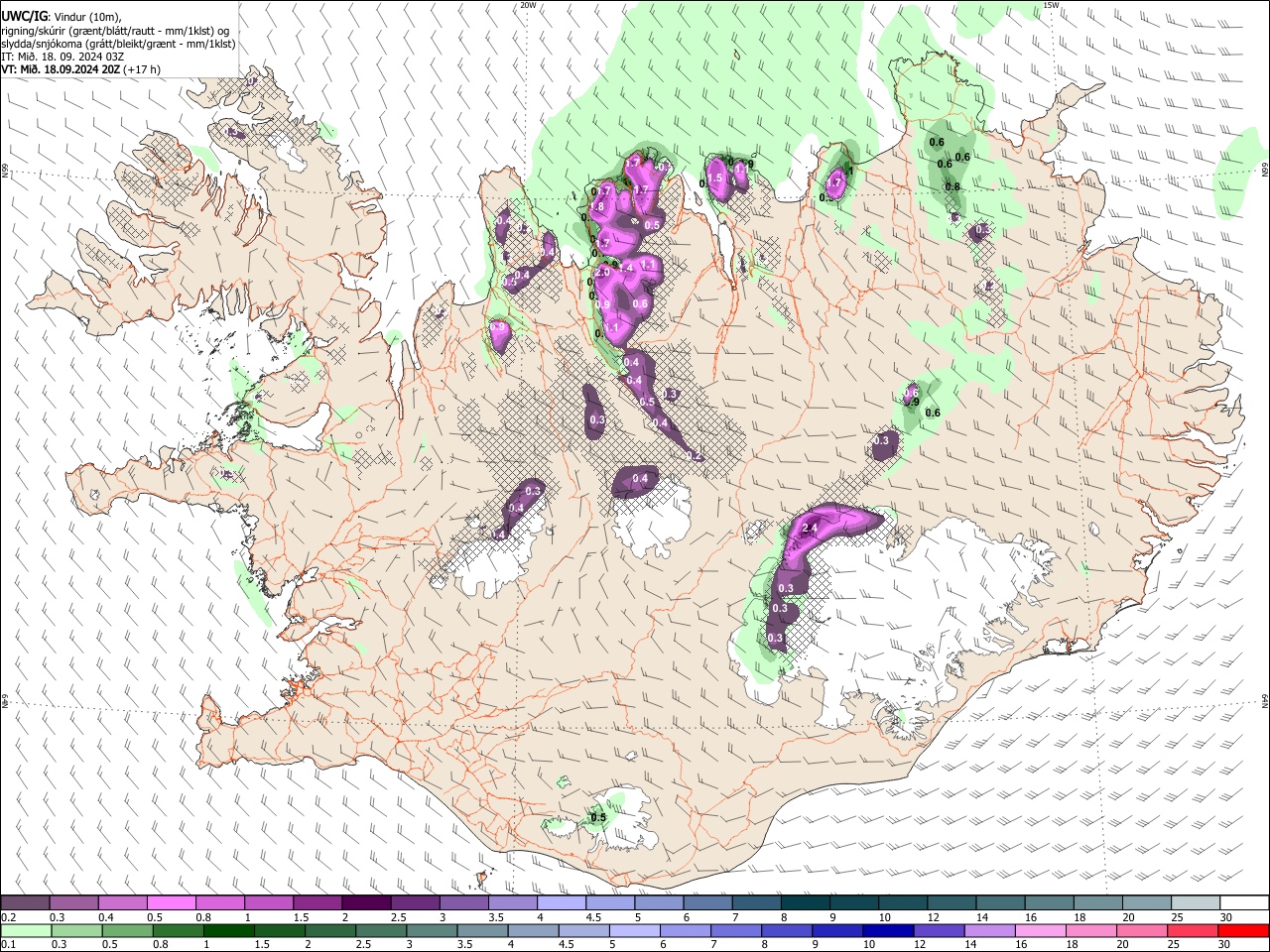Select the darkest purple 2–2.5 snowfall legend swatch
The height and width of the screenshot is (952, 1270).
365,903
